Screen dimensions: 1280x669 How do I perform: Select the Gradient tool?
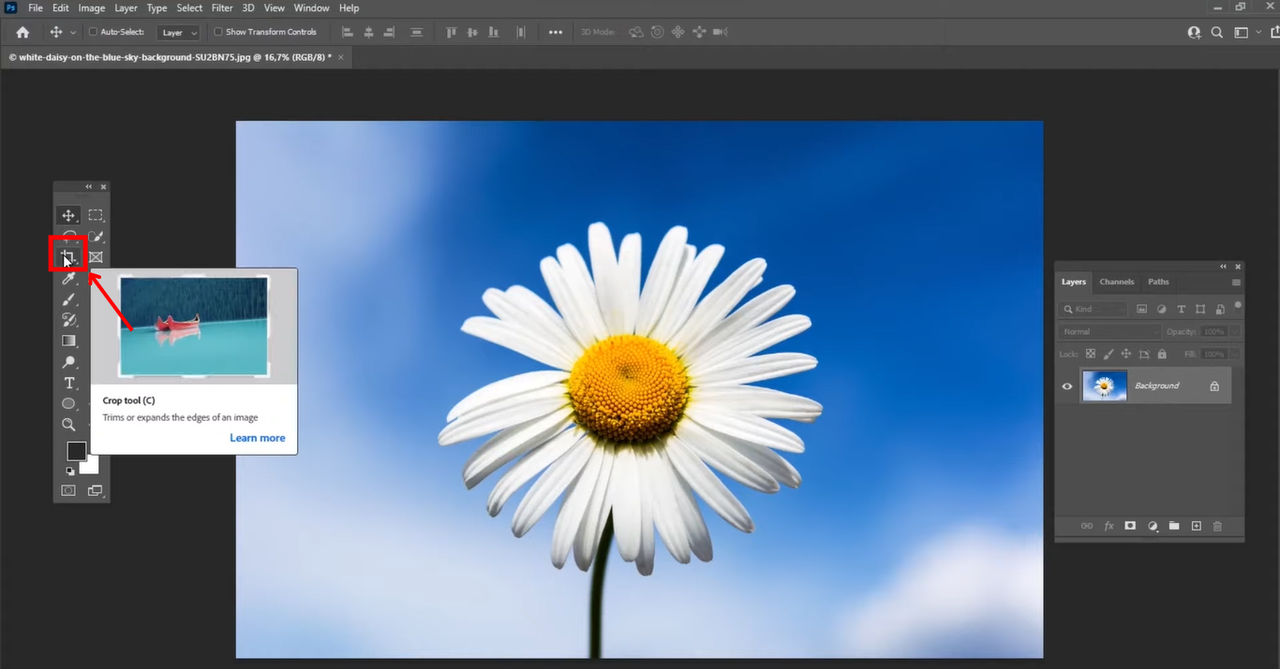(69, 341)
